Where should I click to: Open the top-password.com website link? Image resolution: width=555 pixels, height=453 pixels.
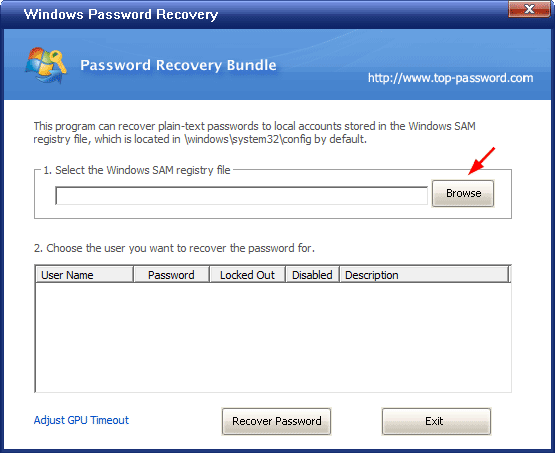click(450, 78)
